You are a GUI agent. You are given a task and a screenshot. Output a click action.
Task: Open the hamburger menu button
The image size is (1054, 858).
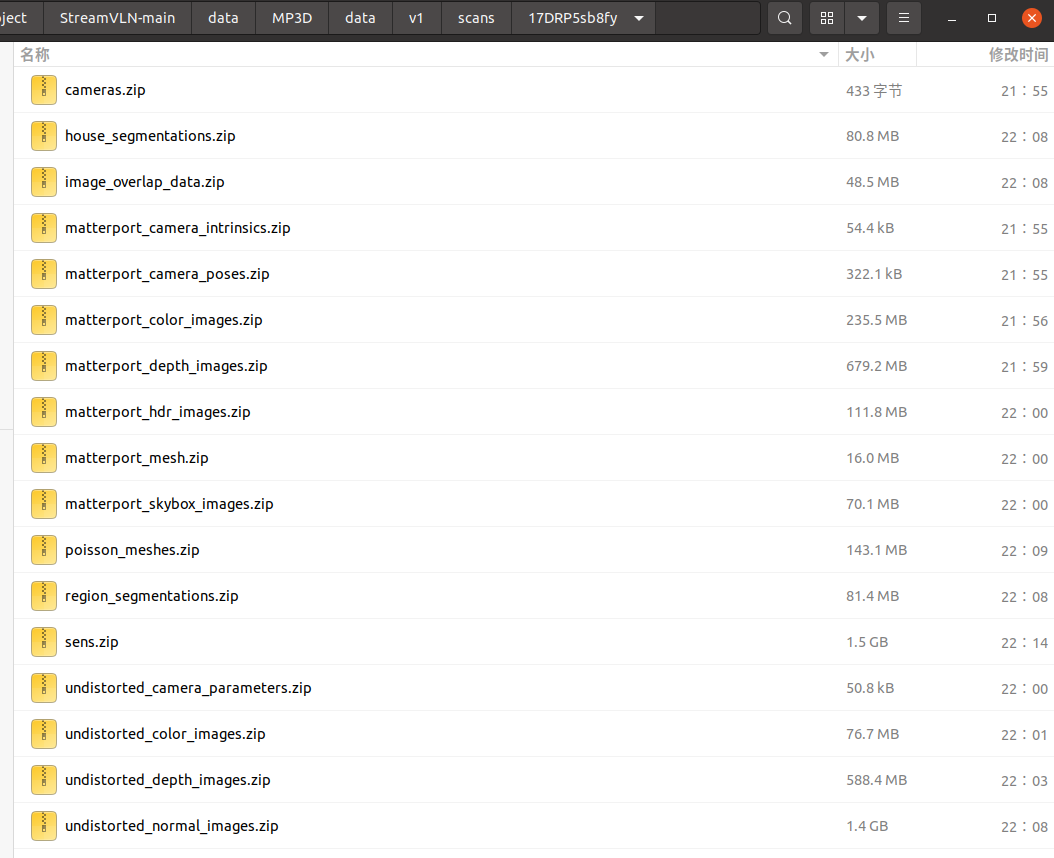[903, 18]
